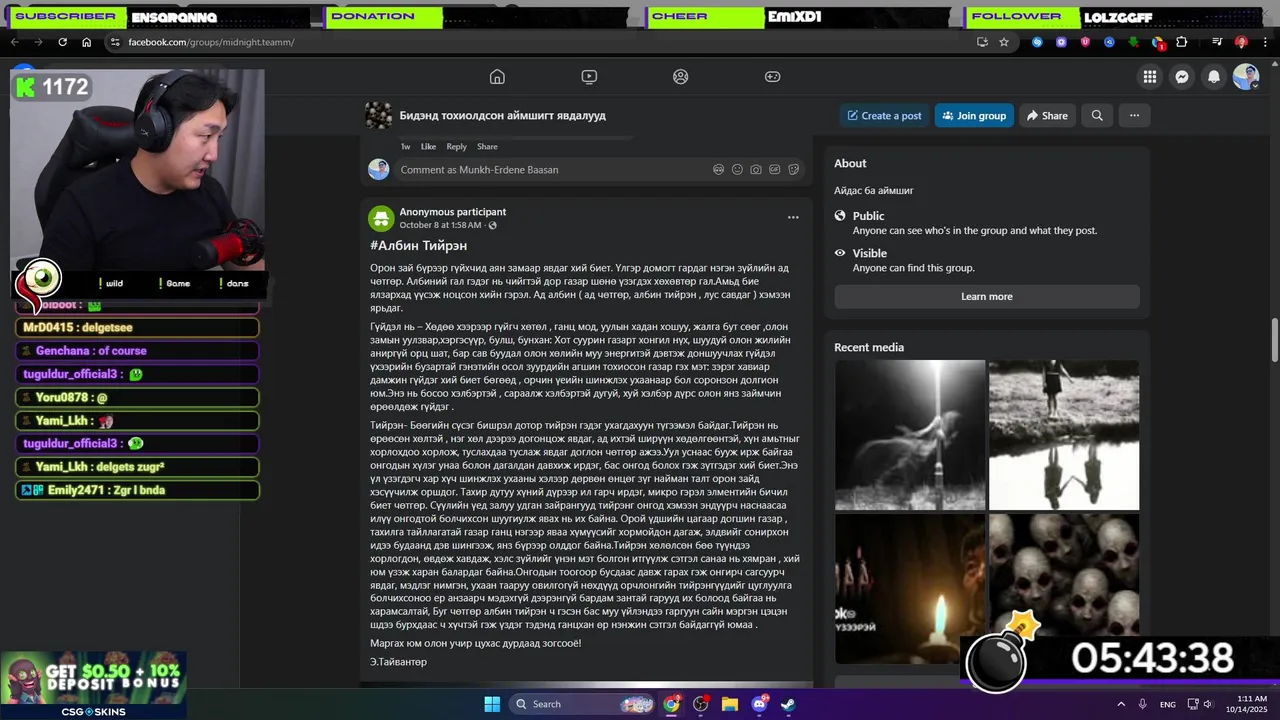
Task: Open the Notifications bell
Action: pyautogui.click(x=1214, y=77)
